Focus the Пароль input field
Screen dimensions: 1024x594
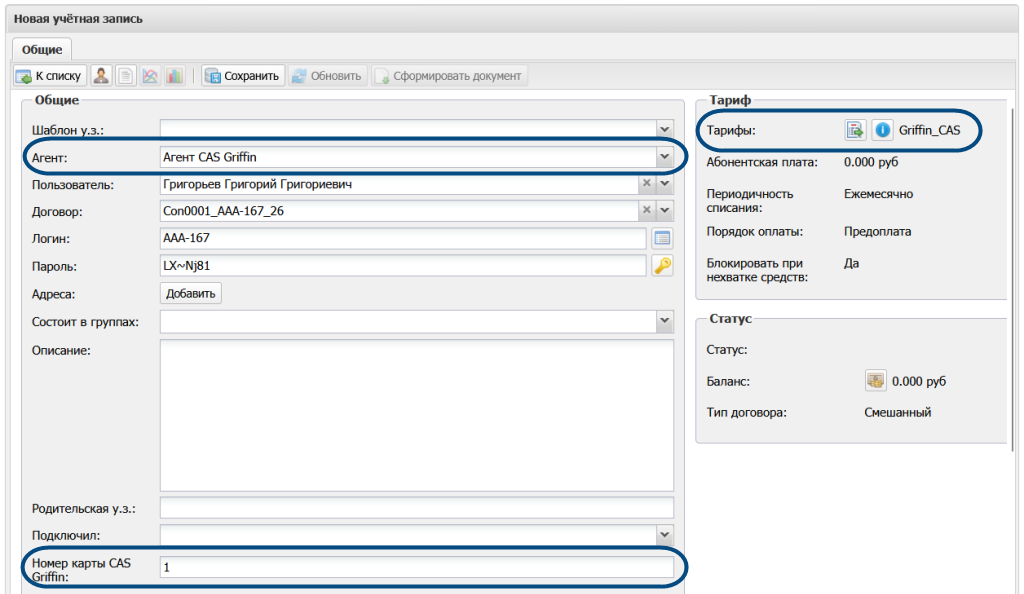pos(403,266)
